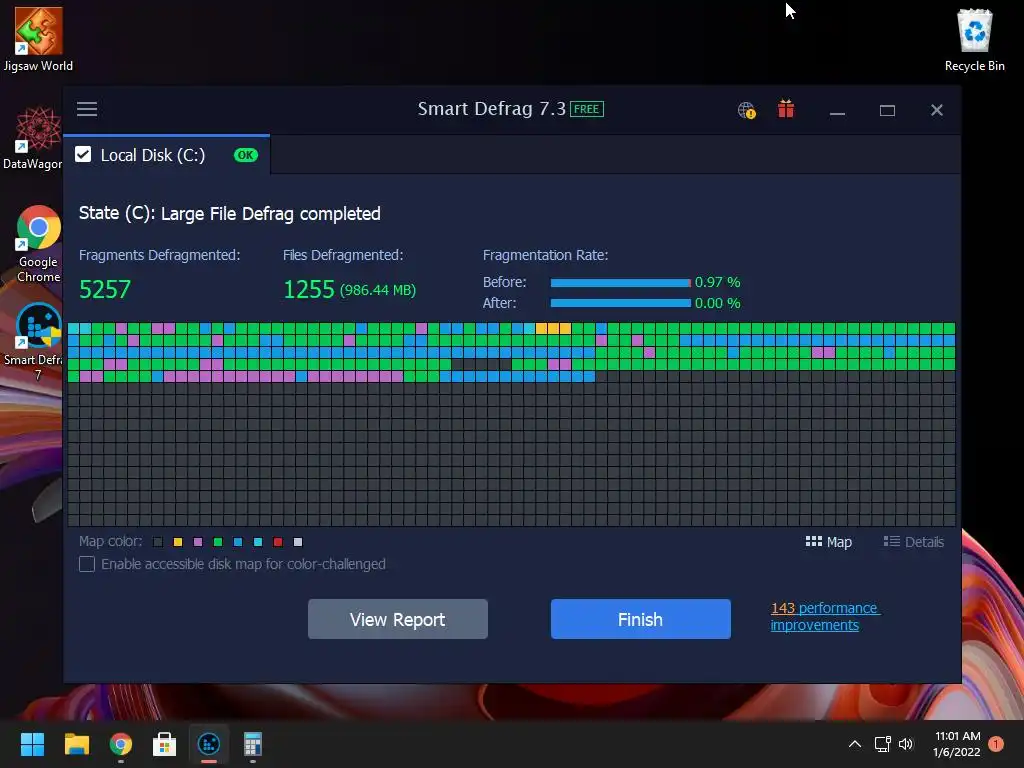The width and height of the screenshot is (1024, 768).
Task: Click the network tray icon
Action: (x=882, y=744)
